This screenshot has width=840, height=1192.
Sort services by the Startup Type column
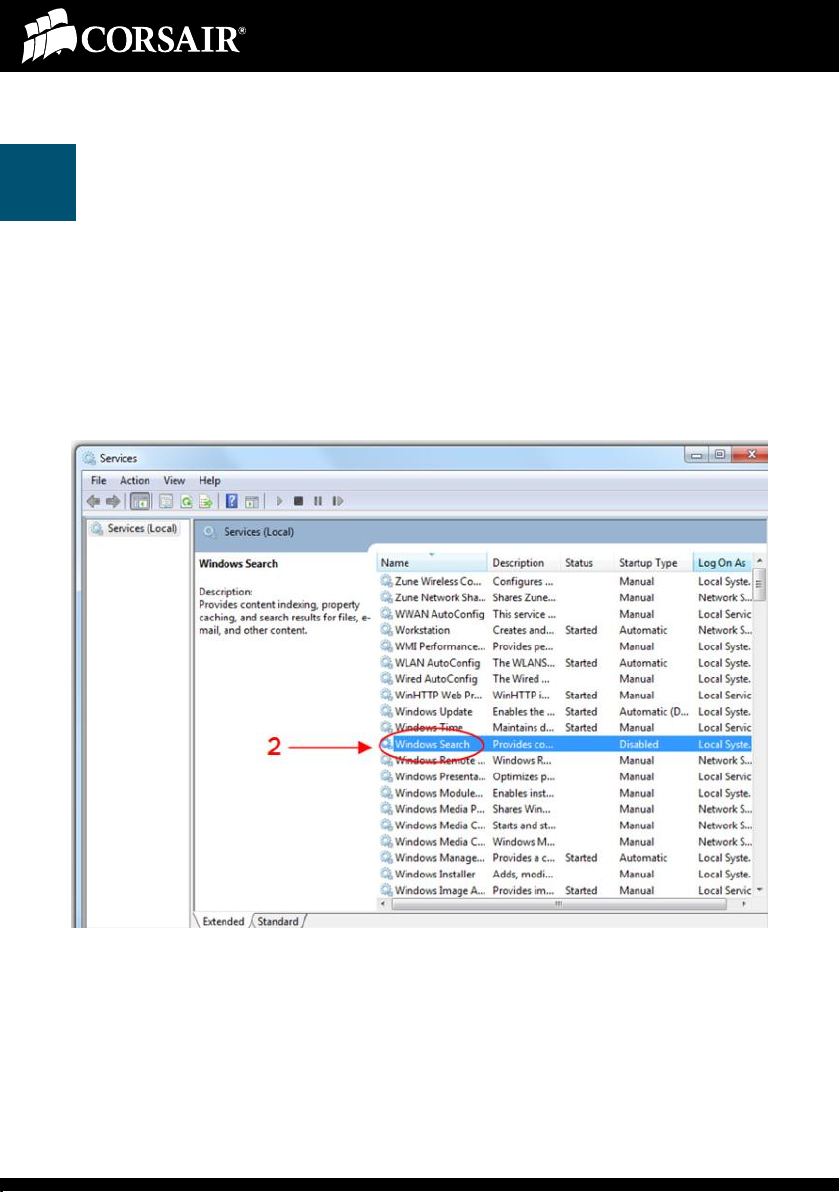pyautogui.click(x=647, y=563)
